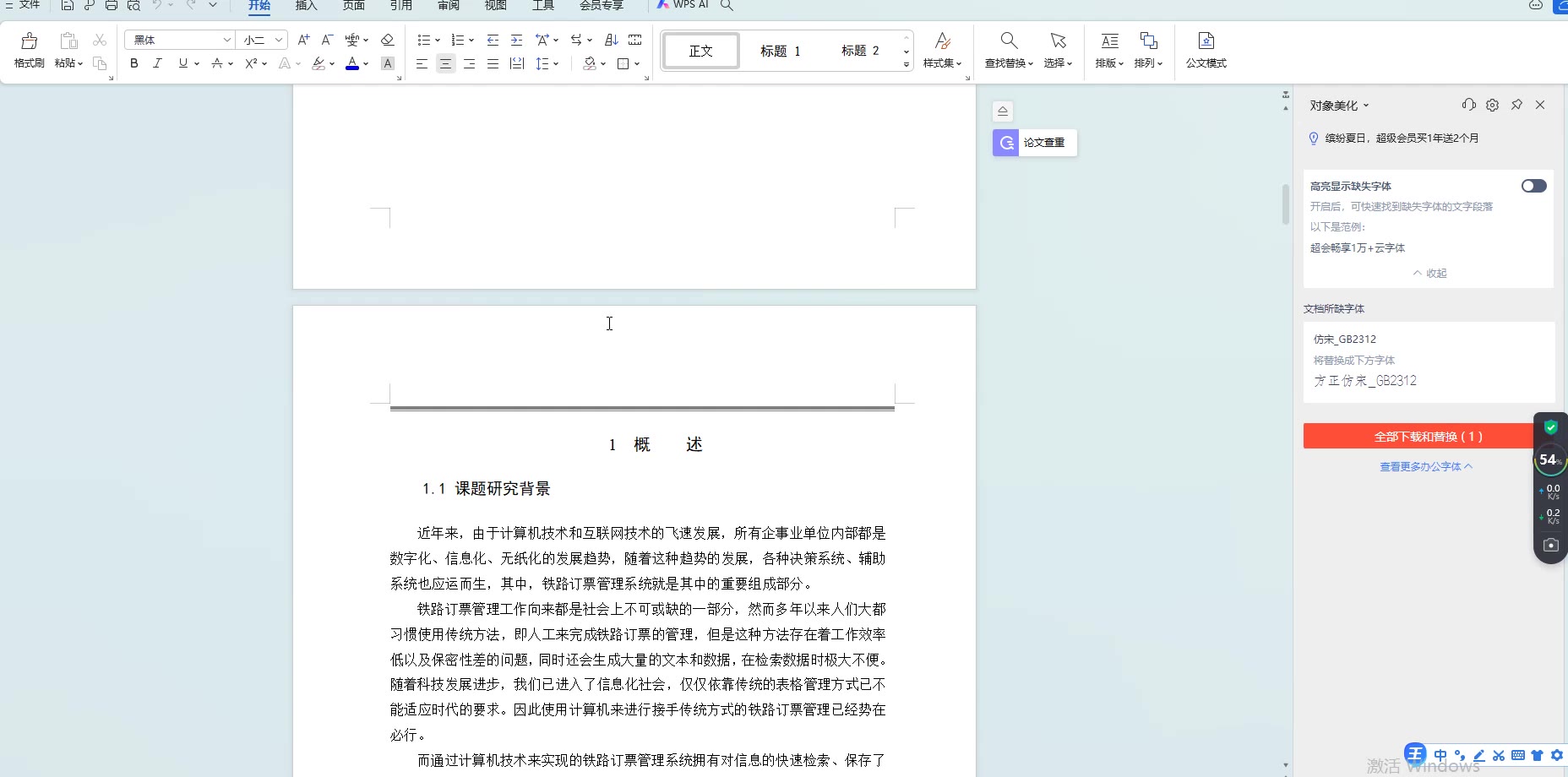Open the 审阅 ribbon tab

(449, 6)
